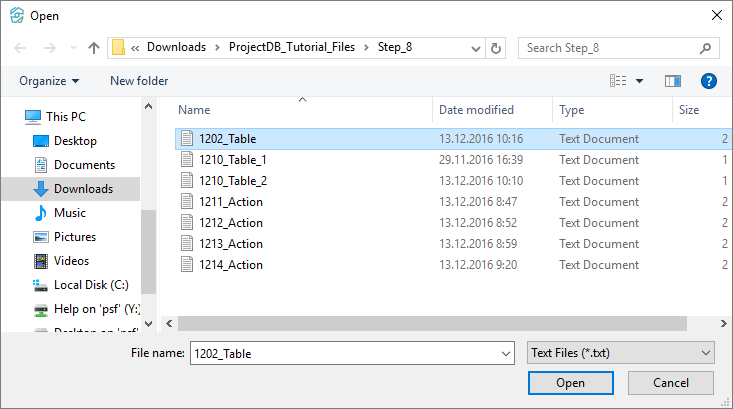733x409 pixels.
Task: Open the File name history dropdown
Action: (504, 353)
